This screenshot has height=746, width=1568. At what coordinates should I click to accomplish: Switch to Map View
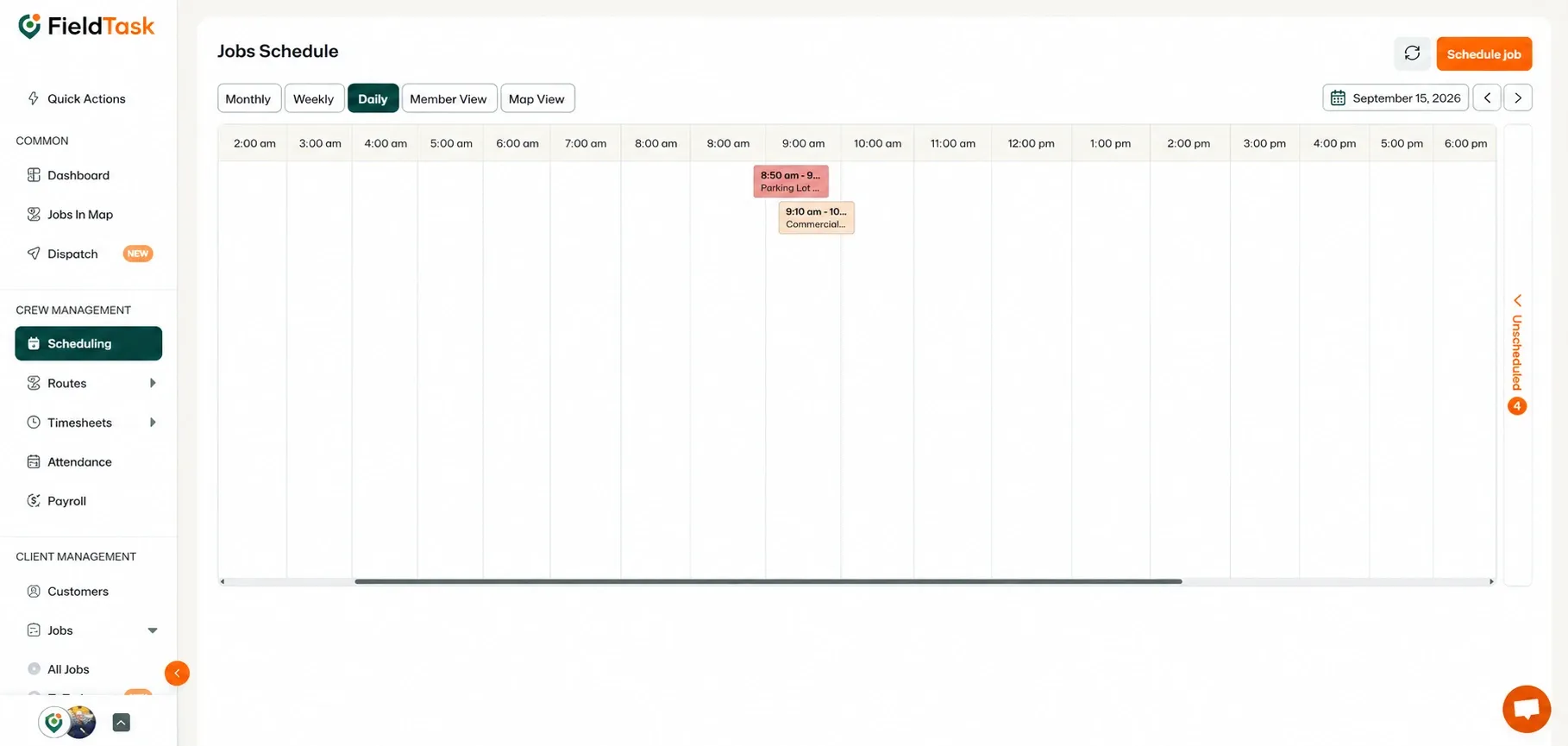(x=536, y=98)
